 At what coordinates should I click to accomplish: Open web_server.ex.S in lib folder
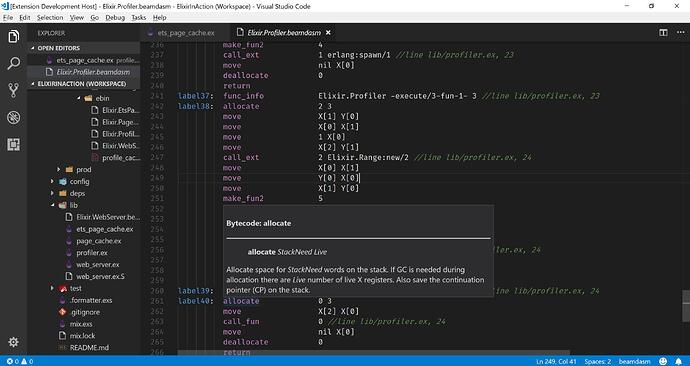[x=100, y=276]
